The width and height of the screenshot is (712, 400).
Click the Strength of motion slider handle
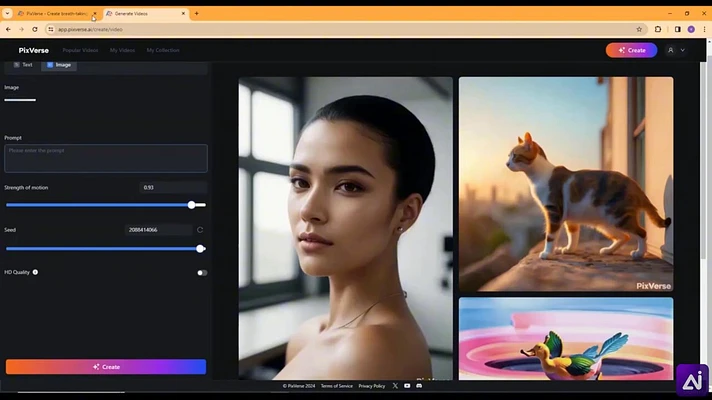(x=192, y=205)
